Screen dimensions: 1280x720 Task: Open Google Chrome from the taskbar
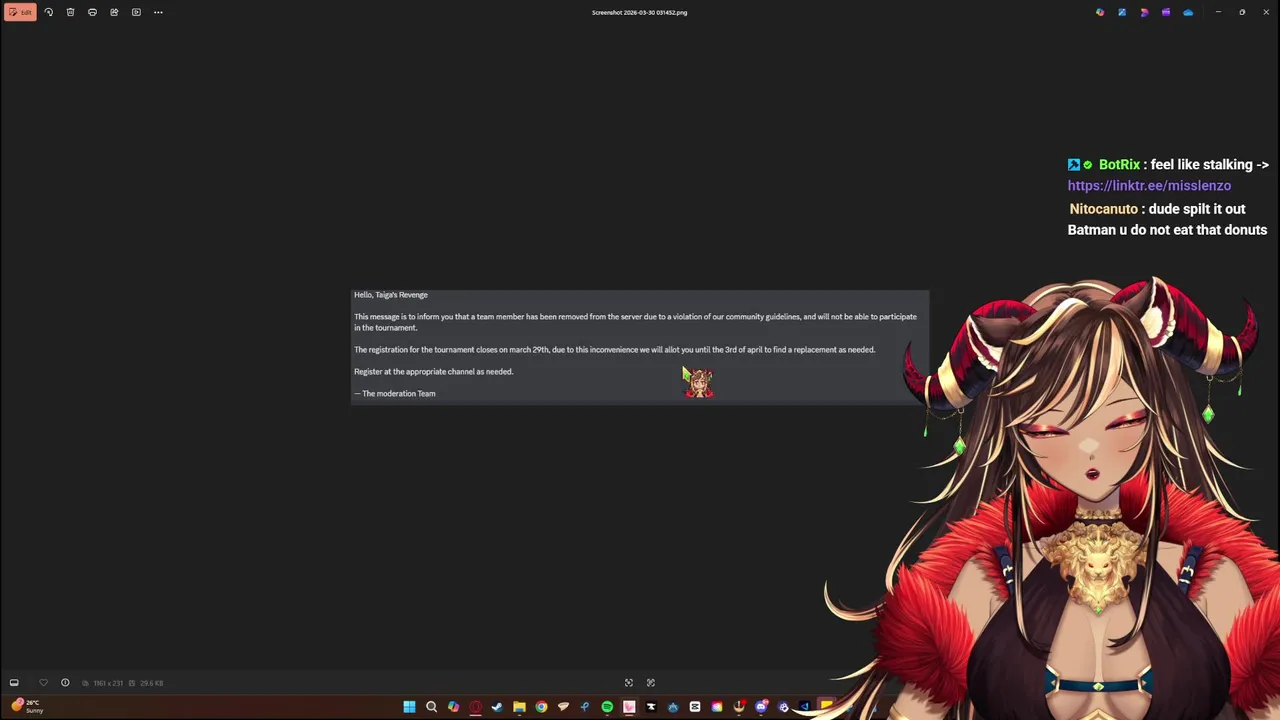541,707
